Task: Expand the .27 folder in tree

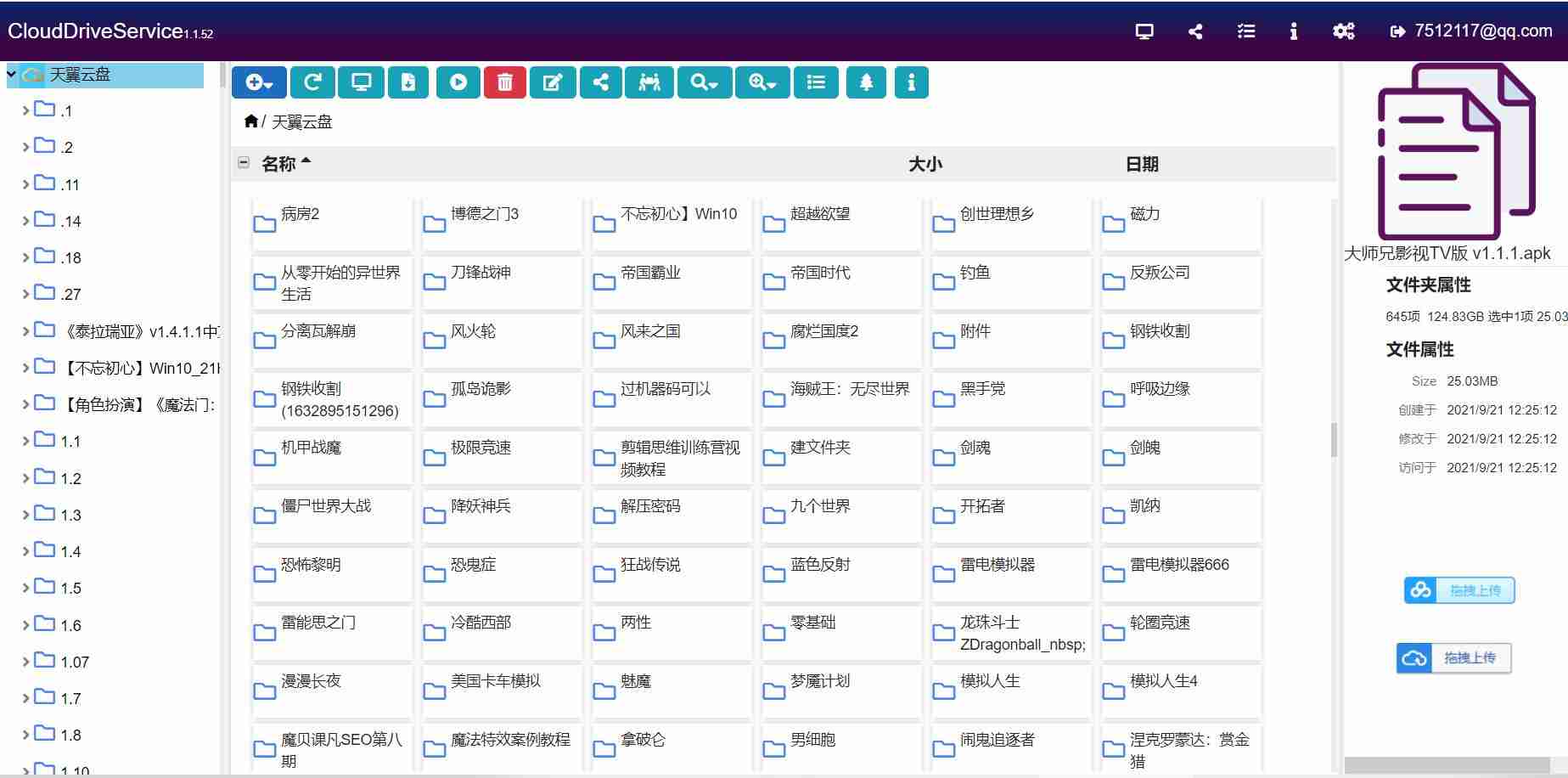Action: tap(25, 294)
